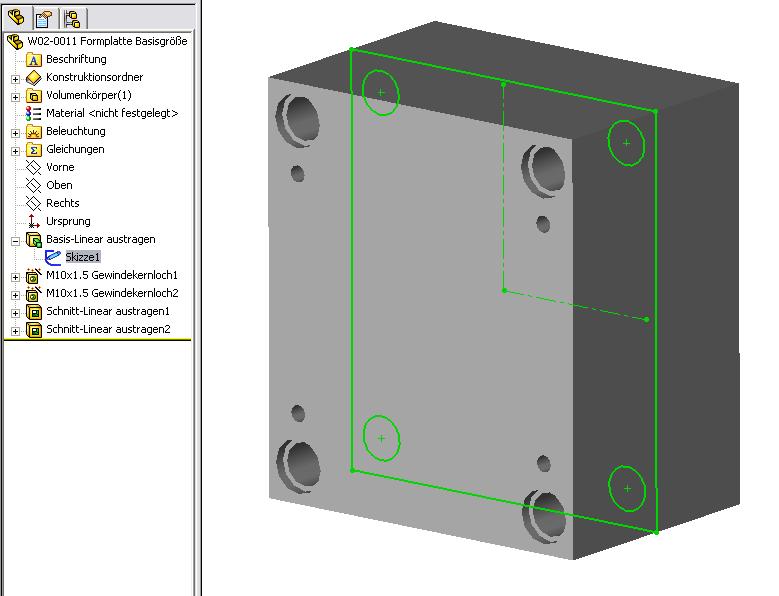Click the Volumenkörper solid bodies icon
779x596 pixels.
[33, 96]
